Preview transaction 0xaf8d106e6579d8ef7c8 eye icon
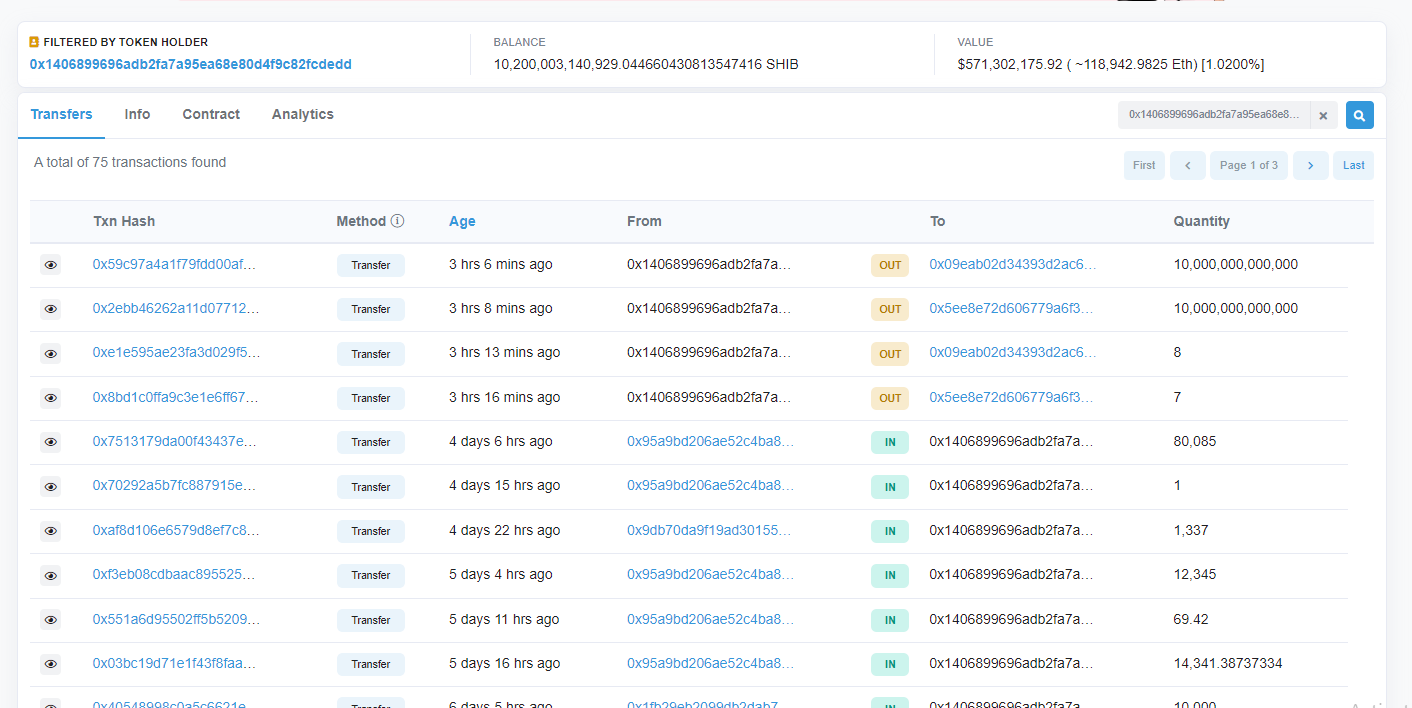Viewport: 1412px width, 708px height. point(51,531)
